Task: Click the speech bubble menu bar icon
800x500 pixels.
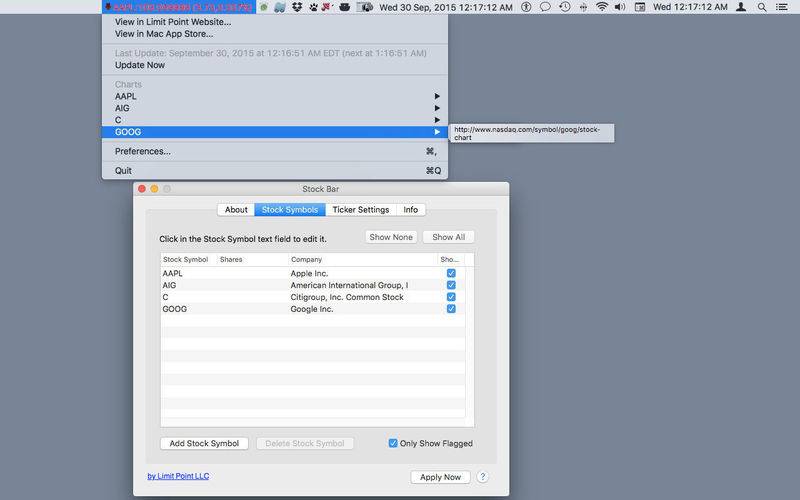Action: click(x=545, y=7)
